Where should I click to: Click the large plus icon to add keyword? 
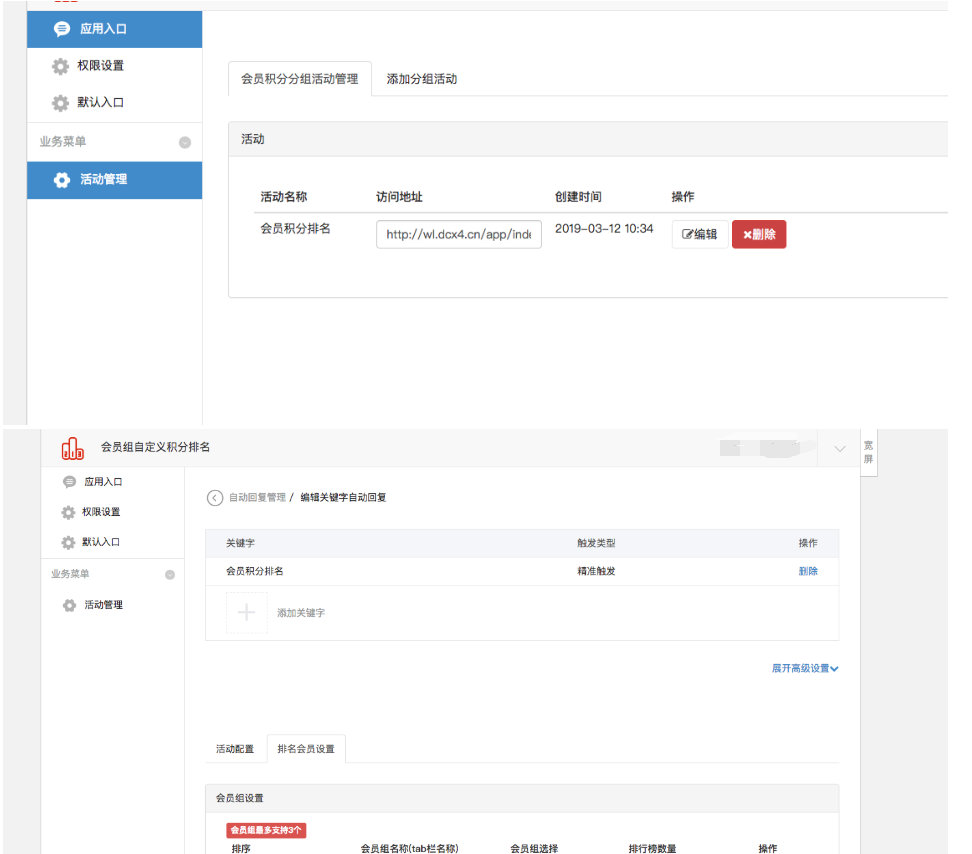point(246,613)
